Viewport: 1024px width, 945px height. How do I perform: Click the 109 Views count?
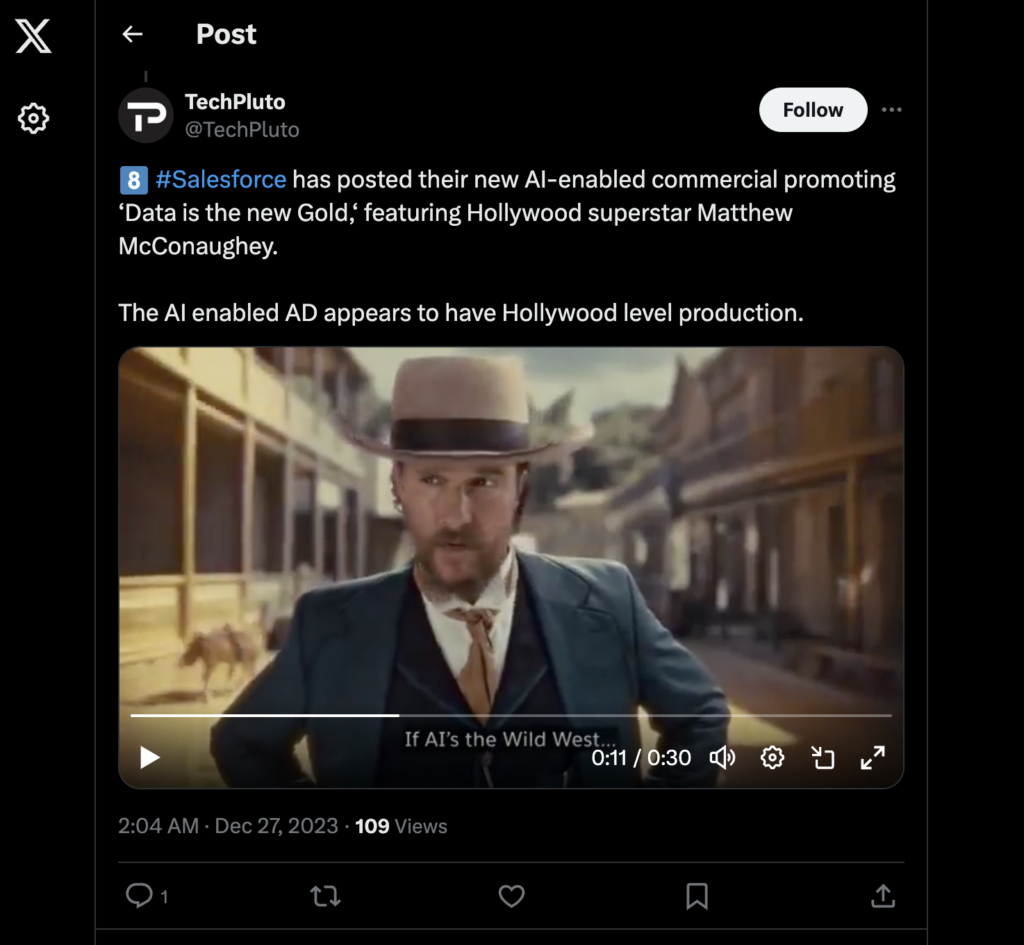pos(401,826)
